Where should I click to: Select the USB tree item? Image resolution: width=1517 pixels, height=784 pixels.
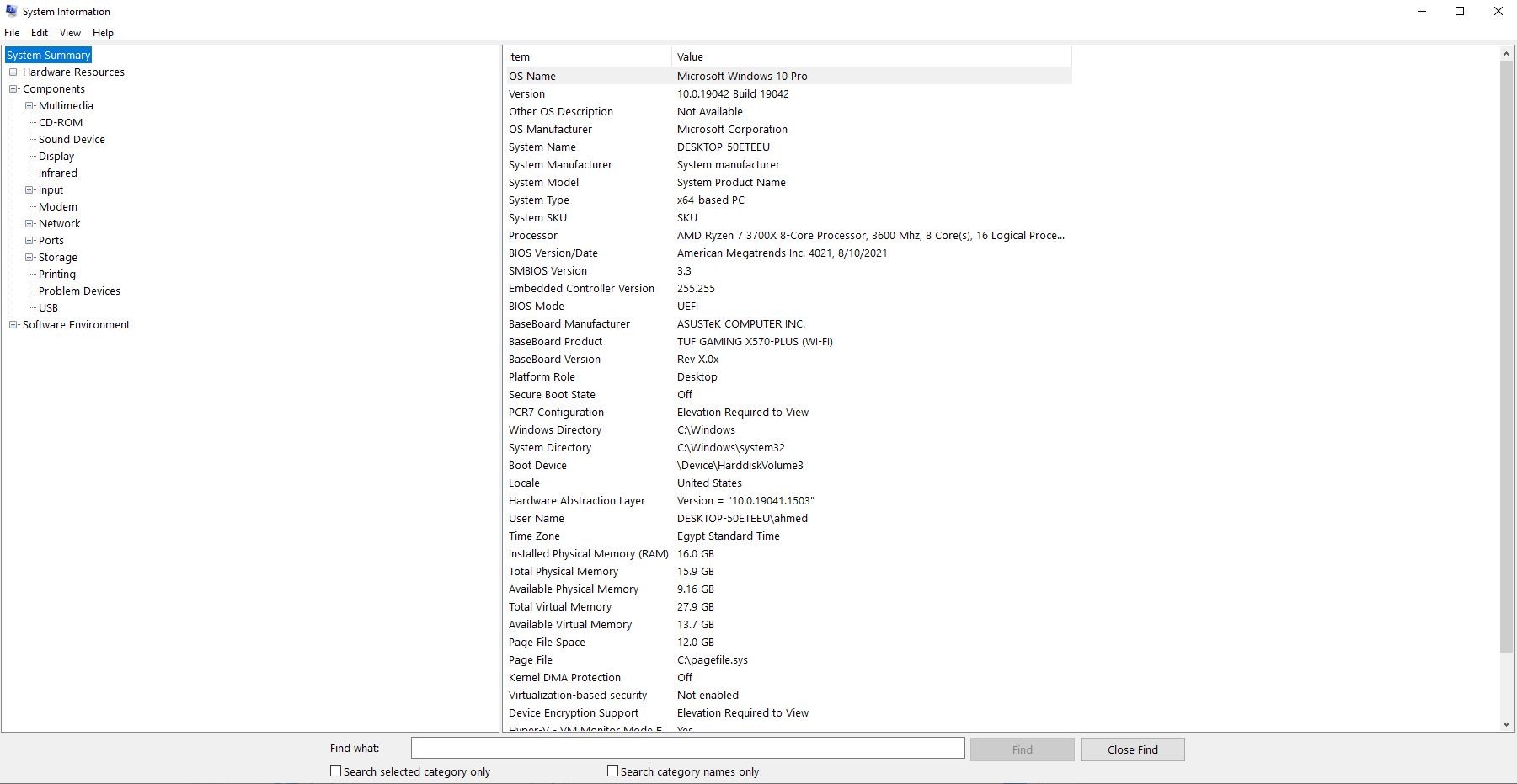(x=49, y=308)
